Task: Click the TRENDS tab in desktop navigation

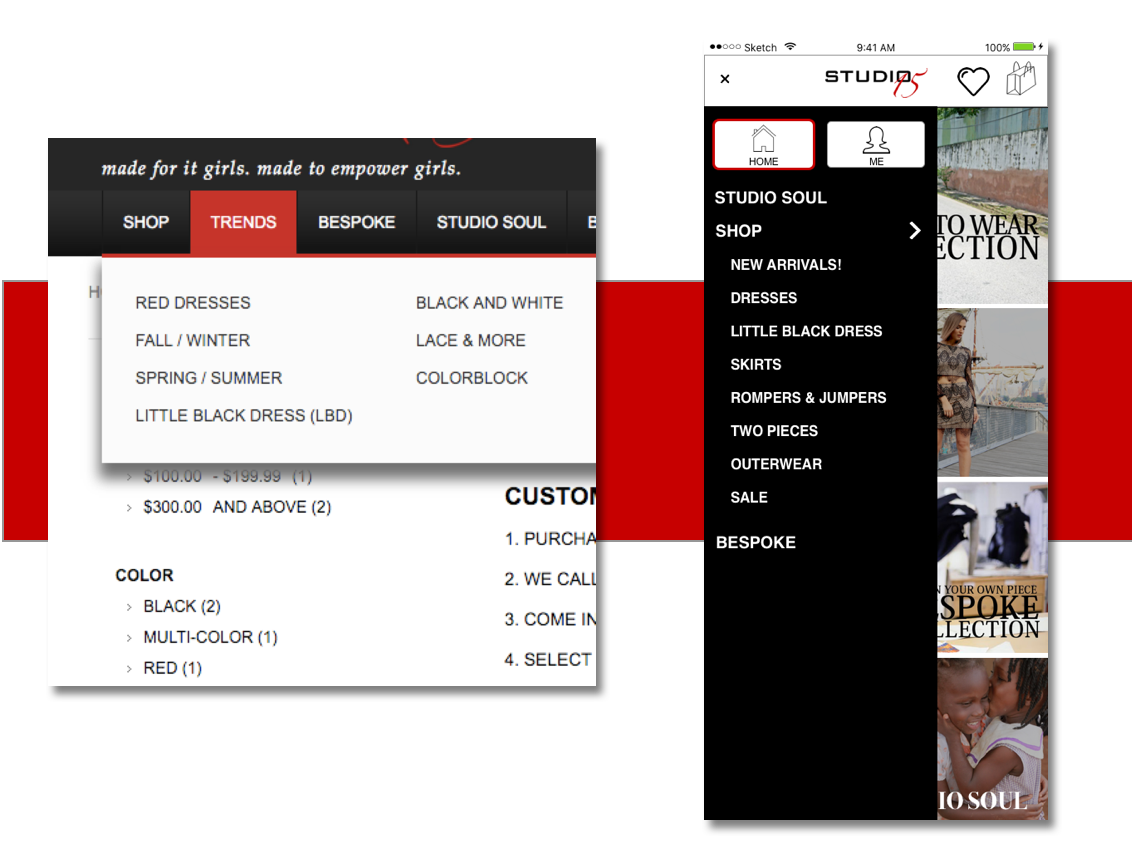Action: click(x=243, y=222)
